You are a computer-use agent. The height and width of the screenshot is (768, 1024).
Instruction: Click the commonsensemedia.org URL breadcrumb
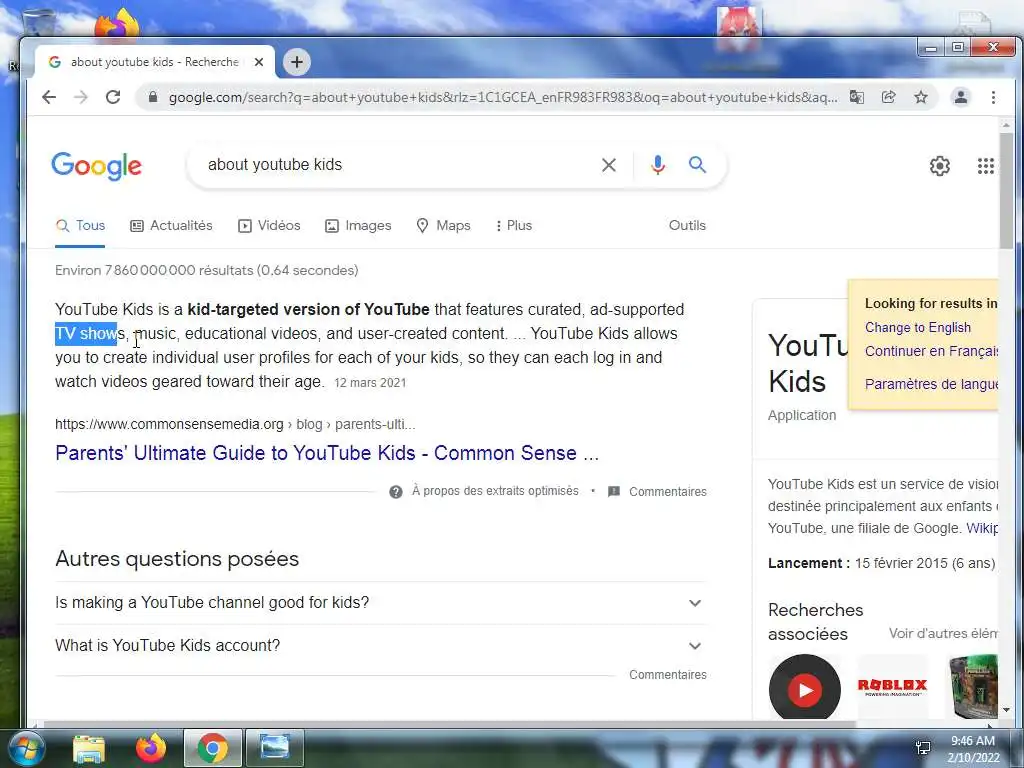coord(235,424)
